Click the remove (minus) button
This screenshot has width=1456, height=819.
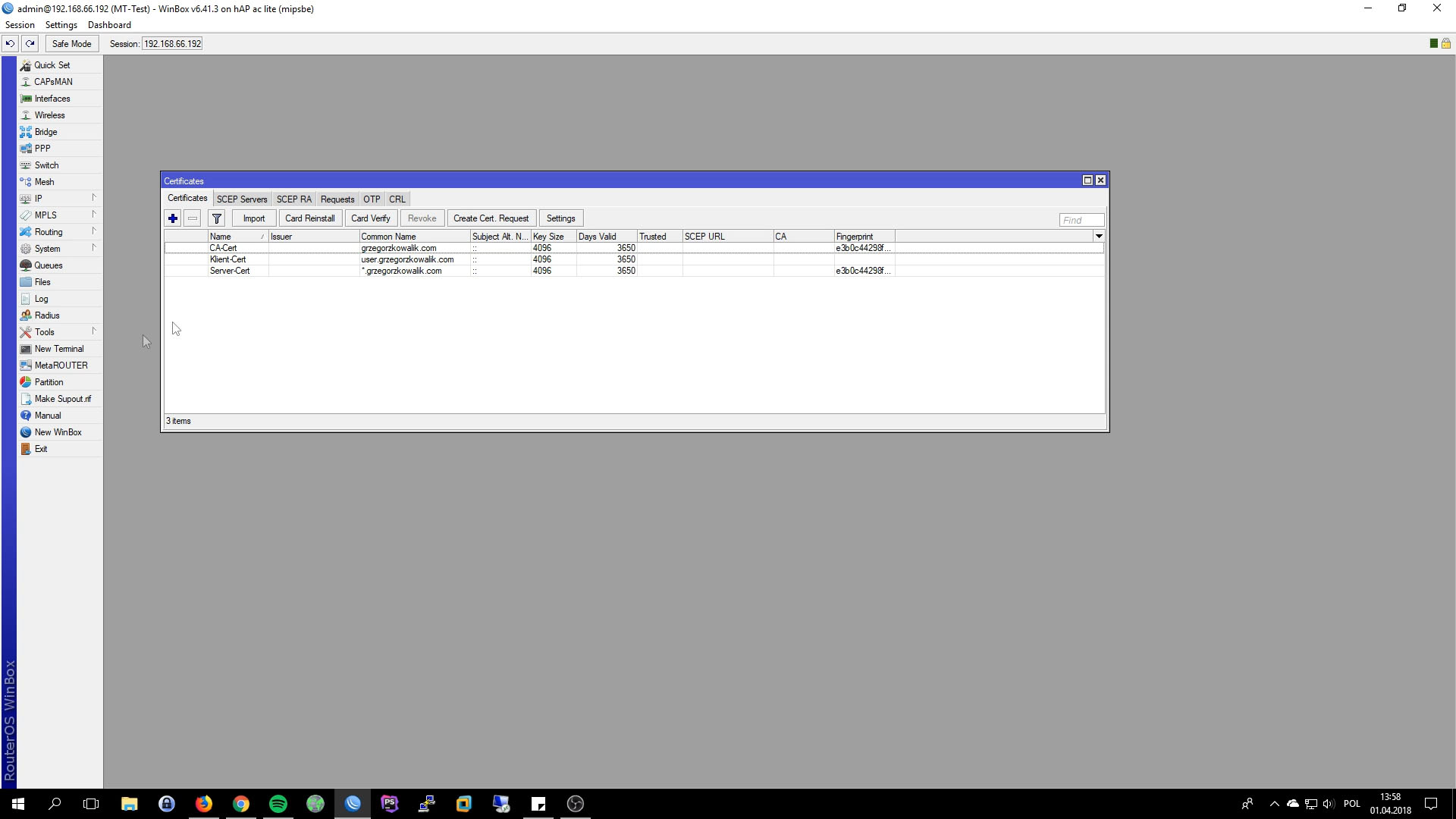[193, 218]
